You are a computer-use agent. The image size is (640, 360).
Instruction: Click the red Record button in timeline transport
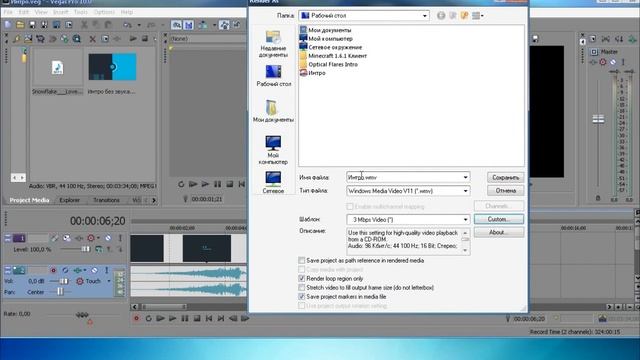click(x=136, y=318)
